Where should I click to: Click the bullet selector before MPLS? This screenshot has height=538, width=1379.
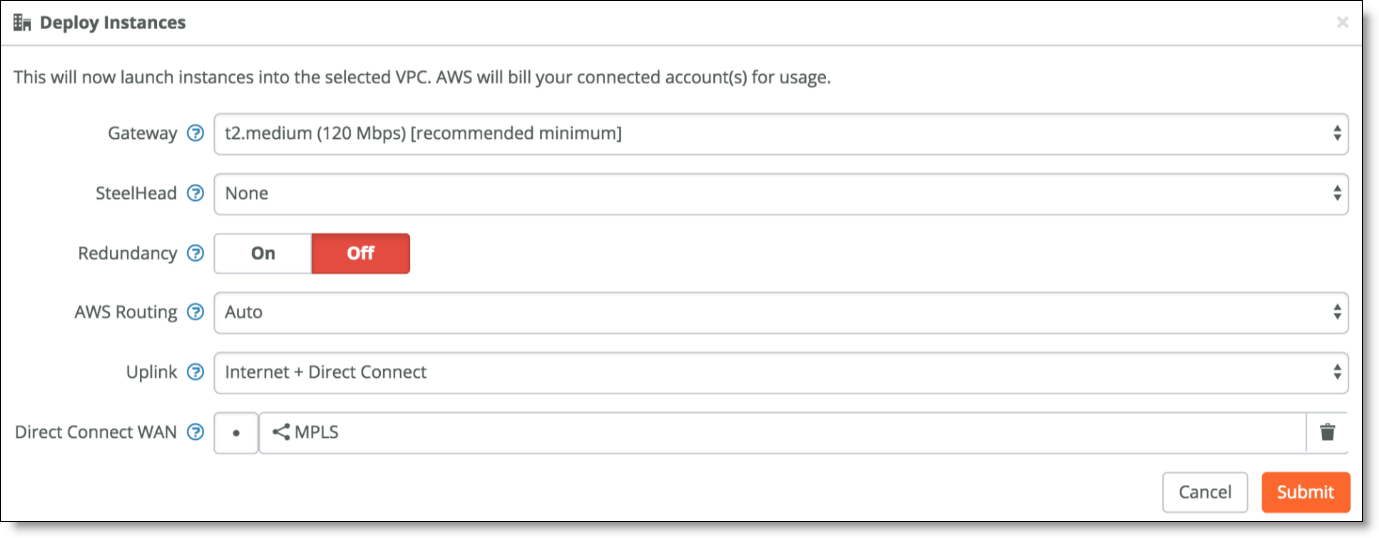[x=236, y=433]
